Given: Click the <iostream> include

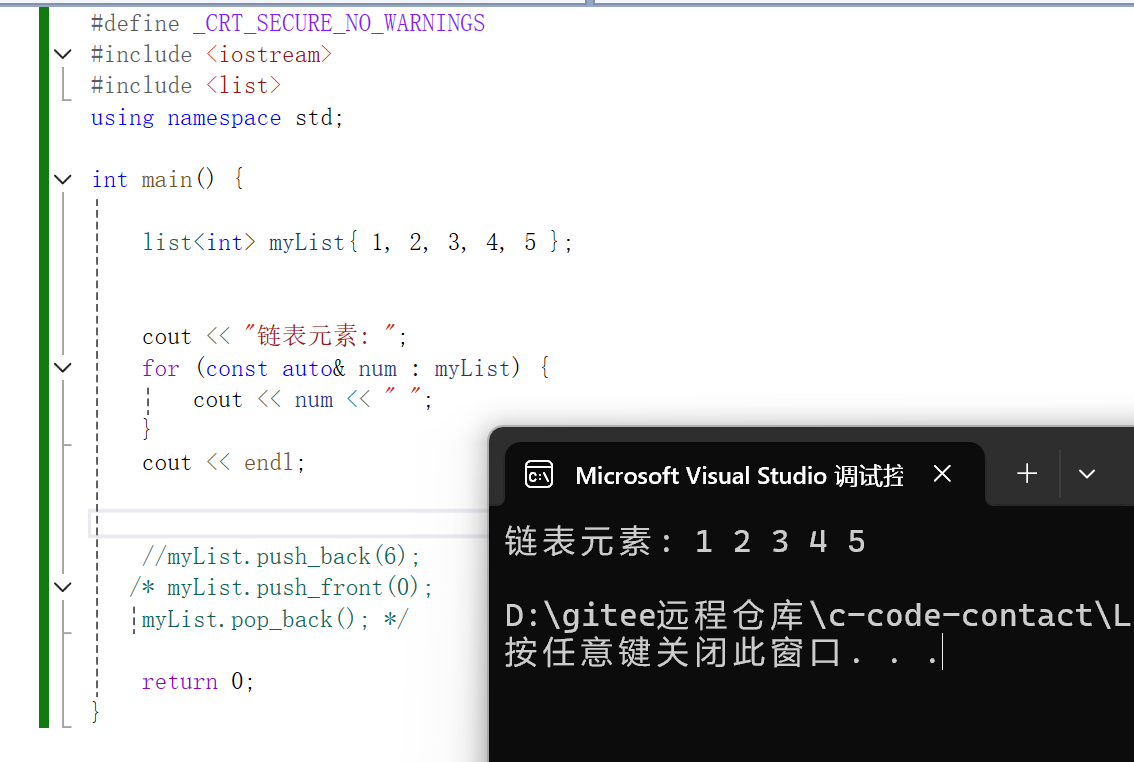Looking at the screenshot, I should [x=268, y=55].
